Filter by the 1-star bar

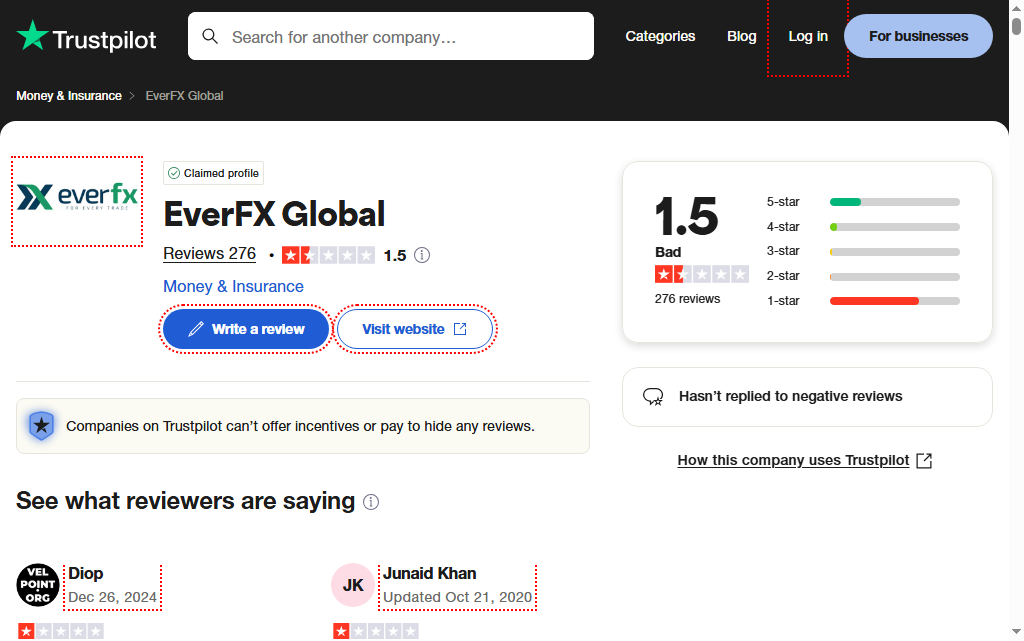[863, 301]
